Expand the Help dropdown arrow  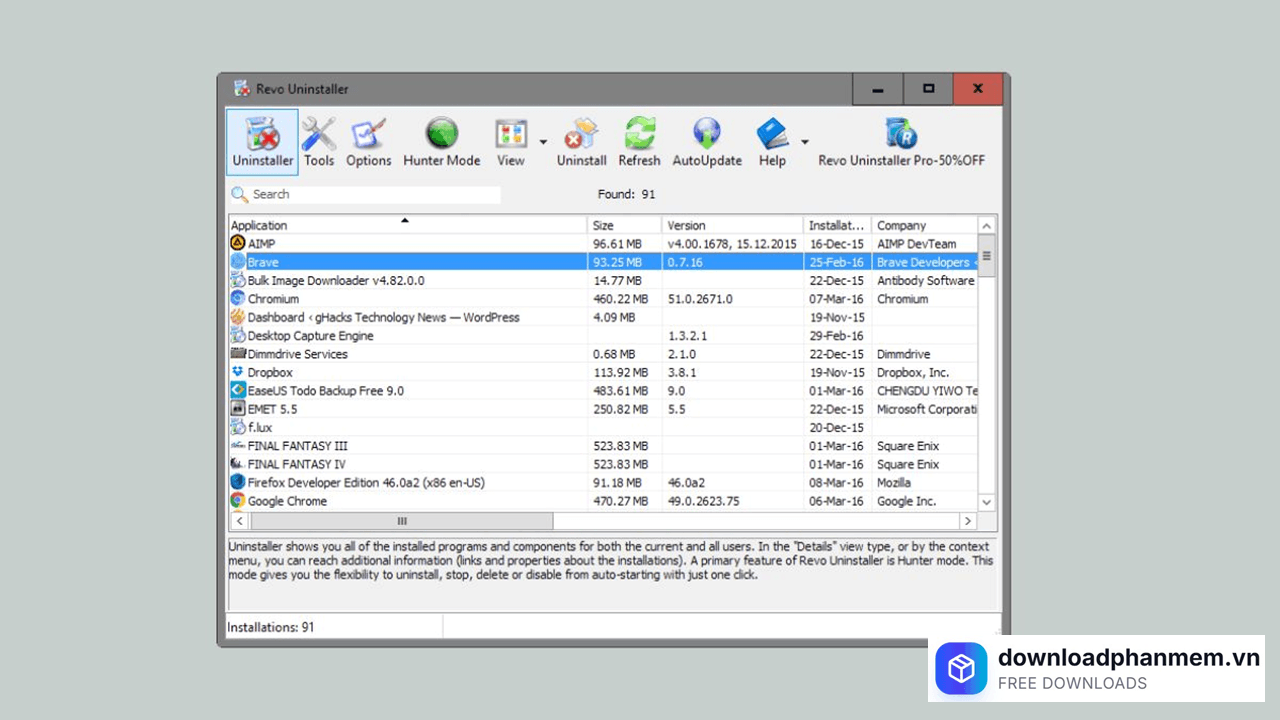point(804,142)
